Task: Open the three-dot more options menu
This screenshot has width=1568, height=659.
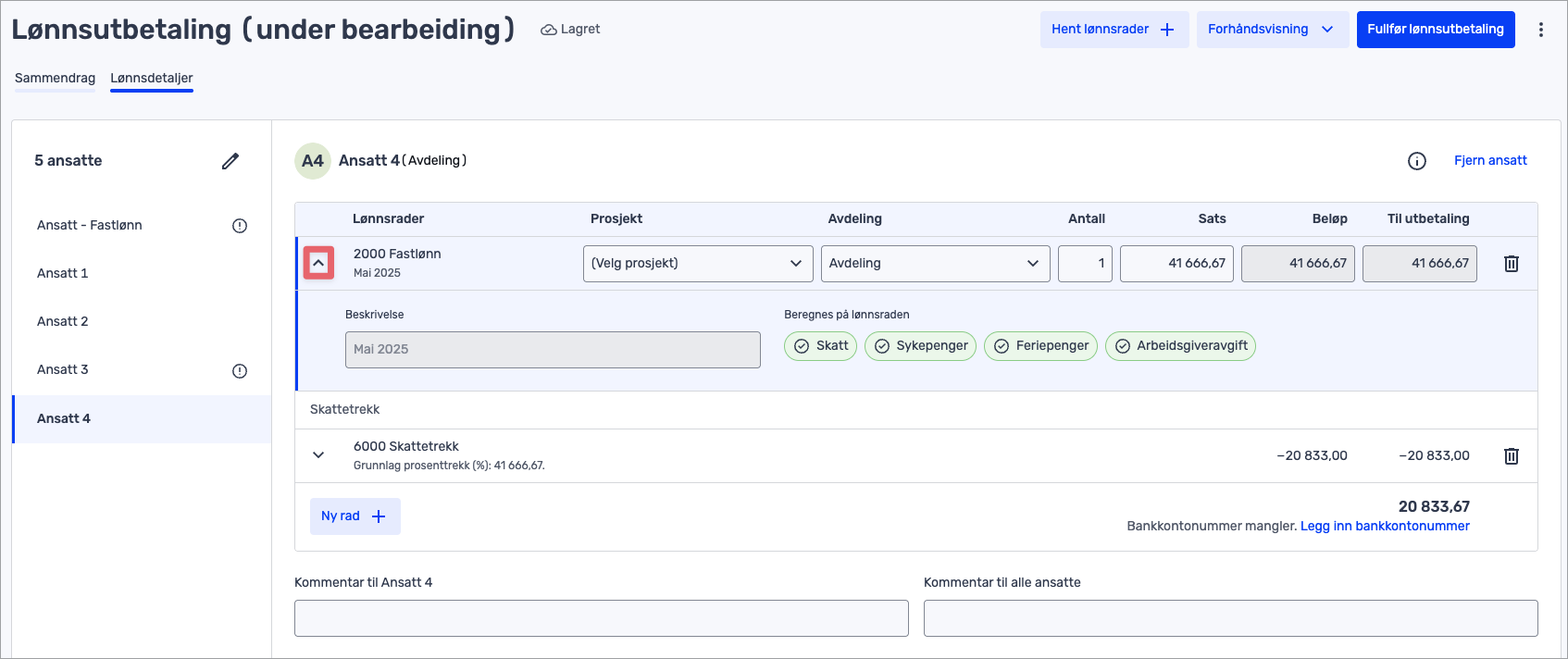Action: click(x=1540, y=30)
